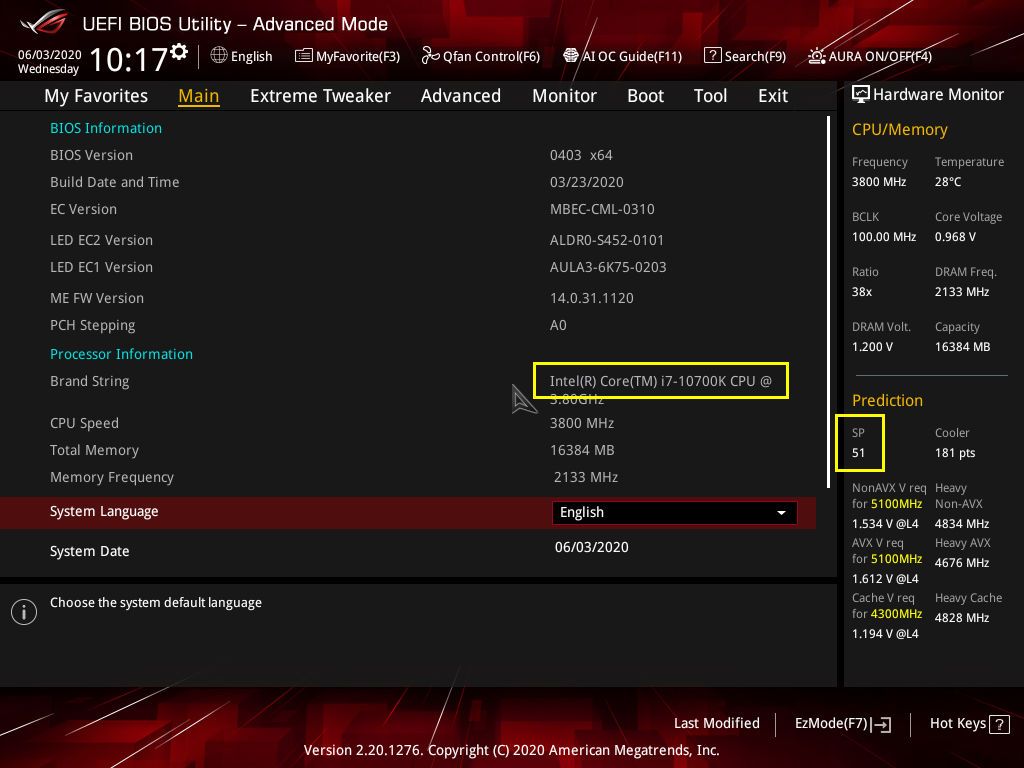The image size is (1024, 768).
Task: Toggle AURA ON/OFF(F4) lighting
Action: coord(870,56)
